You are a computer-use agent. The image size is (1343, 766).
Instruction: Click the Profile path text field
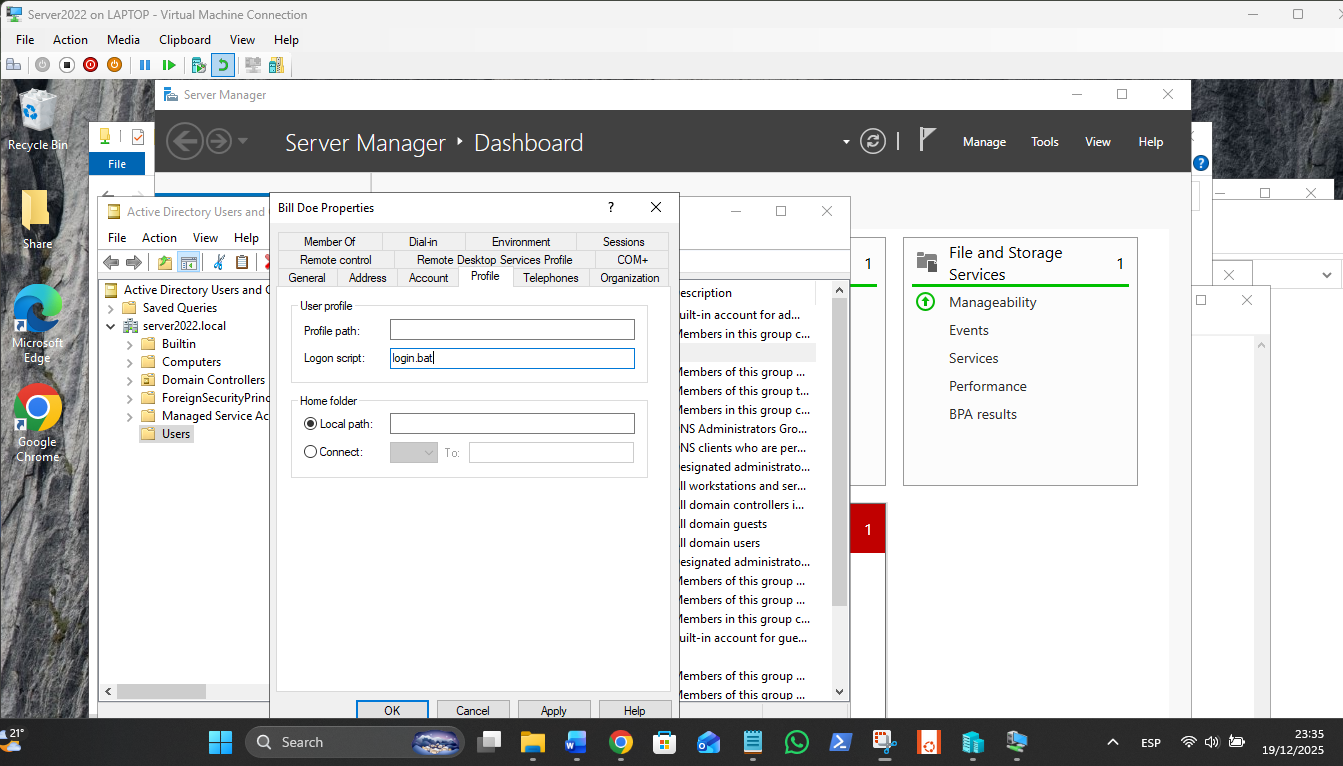[x=512, y=330]
